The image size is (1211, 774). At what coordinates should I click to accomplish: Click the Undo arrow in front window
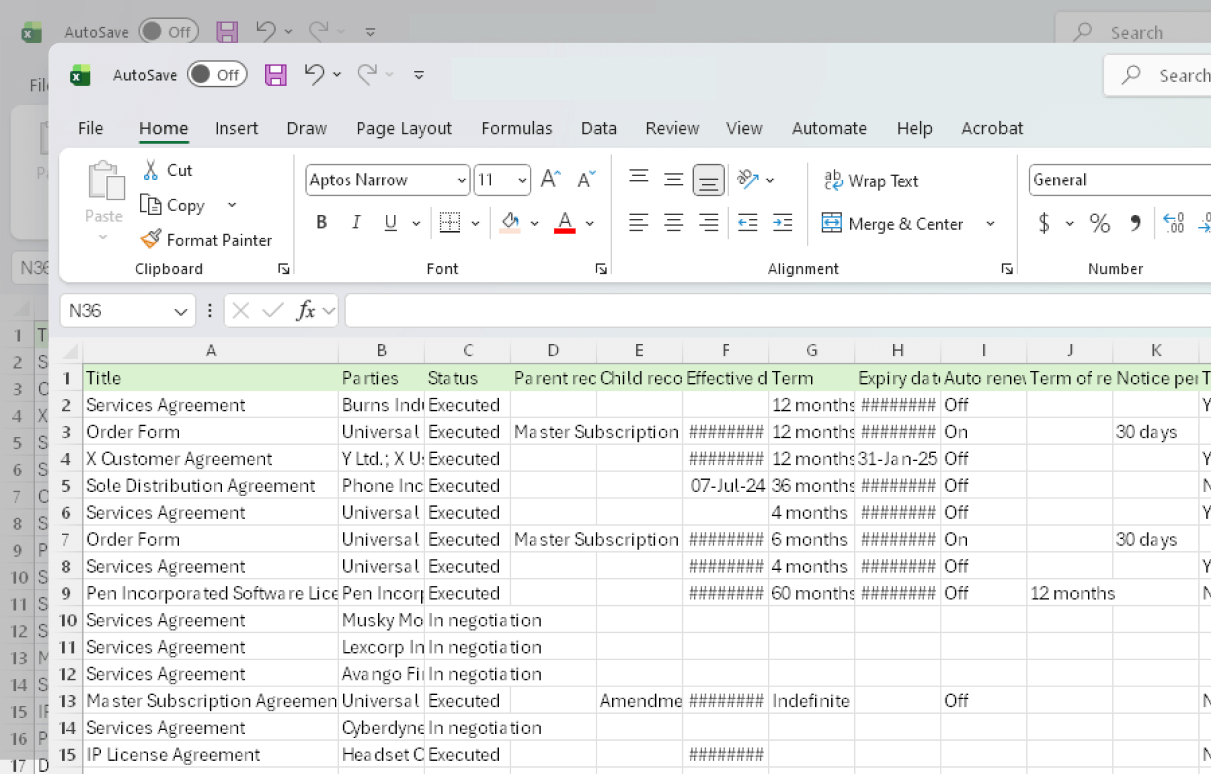point(315,74)
